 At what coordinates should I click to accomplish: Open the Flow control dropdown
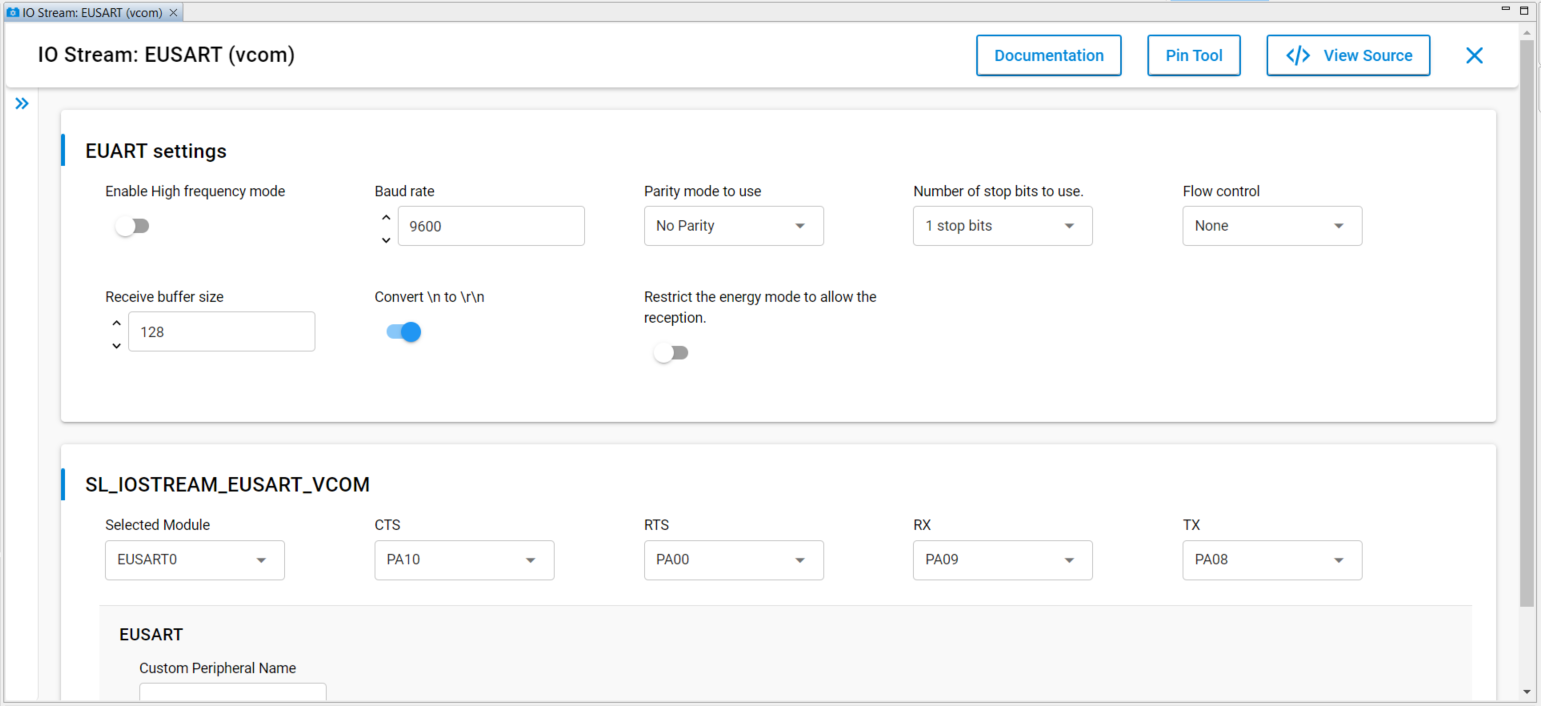(1271, 226)
